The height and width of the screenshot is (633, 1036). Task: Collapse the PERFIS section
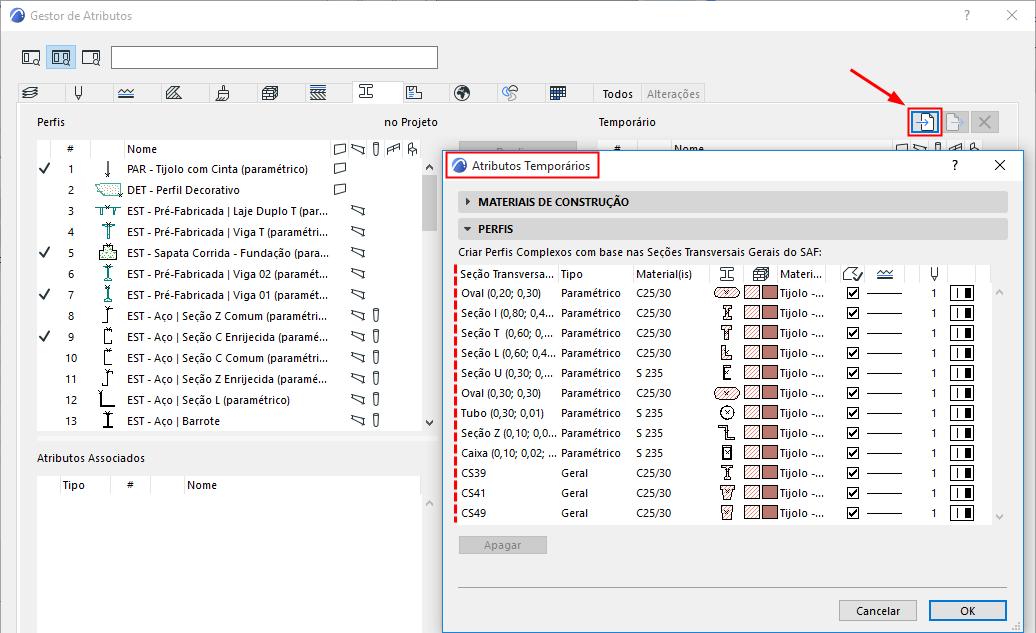tap(468, 229)
